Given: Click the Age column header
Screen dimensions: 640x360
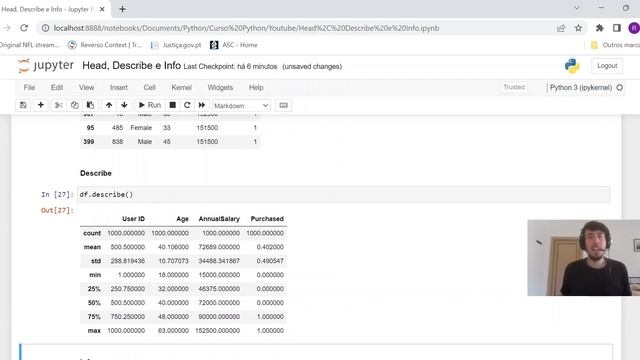Looking at the screenshot, I should pyautogui.click(x=182, y=219).
